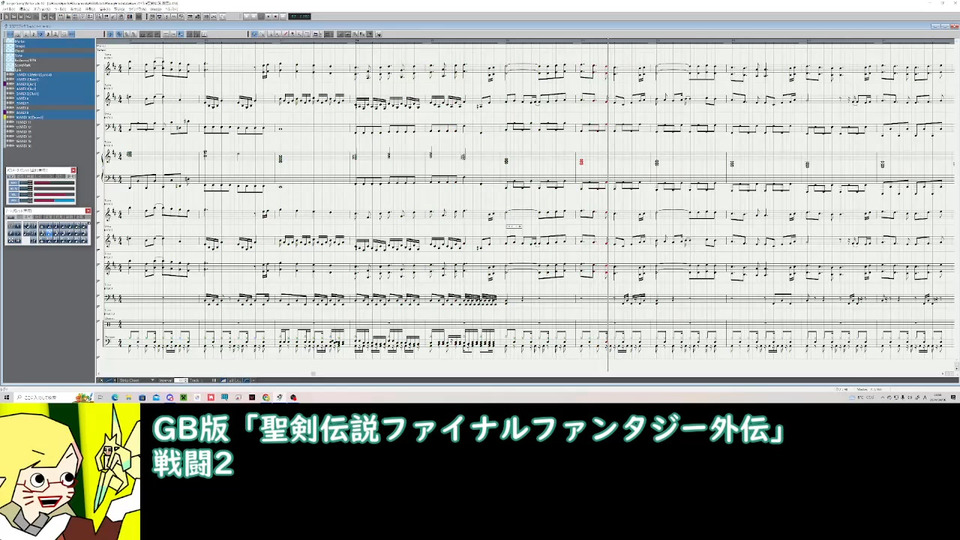Image resolution: width=960 pixels, height=540 pixels.
Task: Click the taskbar clock in system tray
Action: 938,397
